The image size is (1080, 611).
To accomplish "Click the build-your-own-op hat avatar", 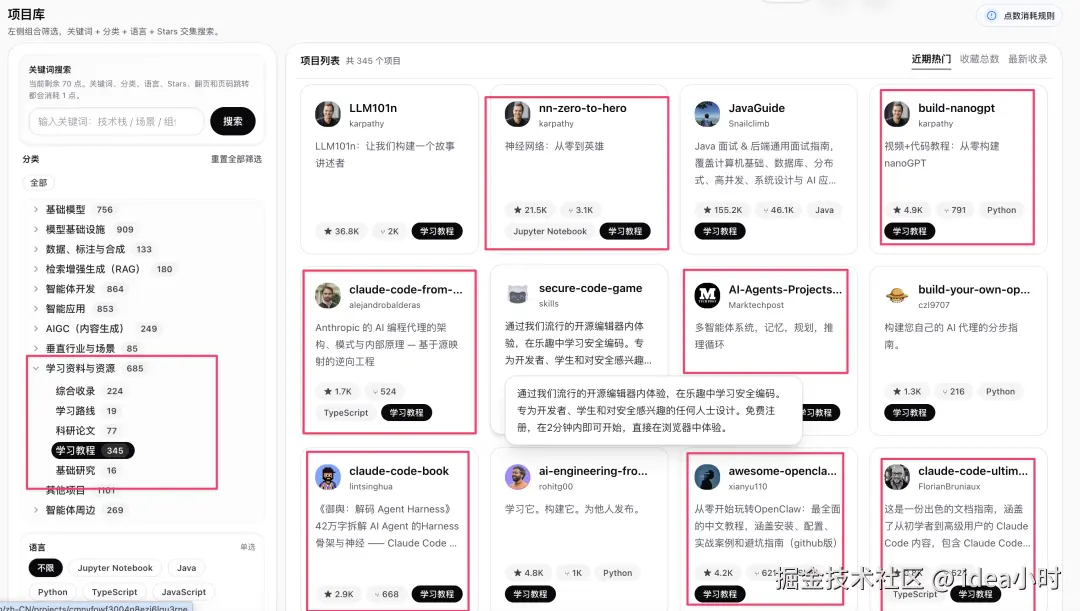I will (897, 296).
